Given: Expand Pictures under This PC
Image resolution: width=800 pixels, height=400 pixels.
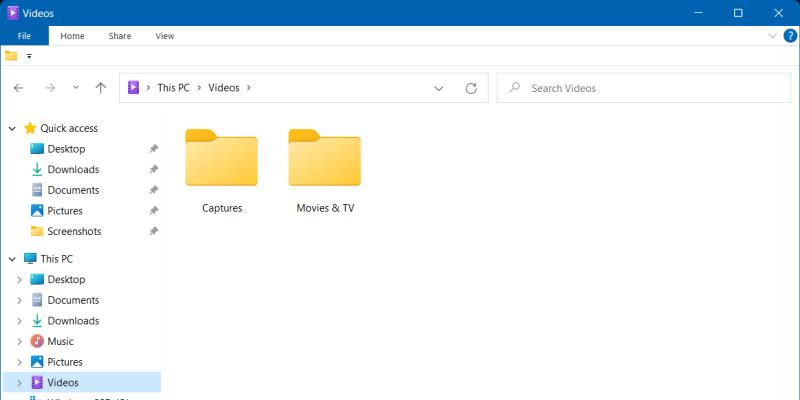Looking at the screenshot, I should 19,362.
